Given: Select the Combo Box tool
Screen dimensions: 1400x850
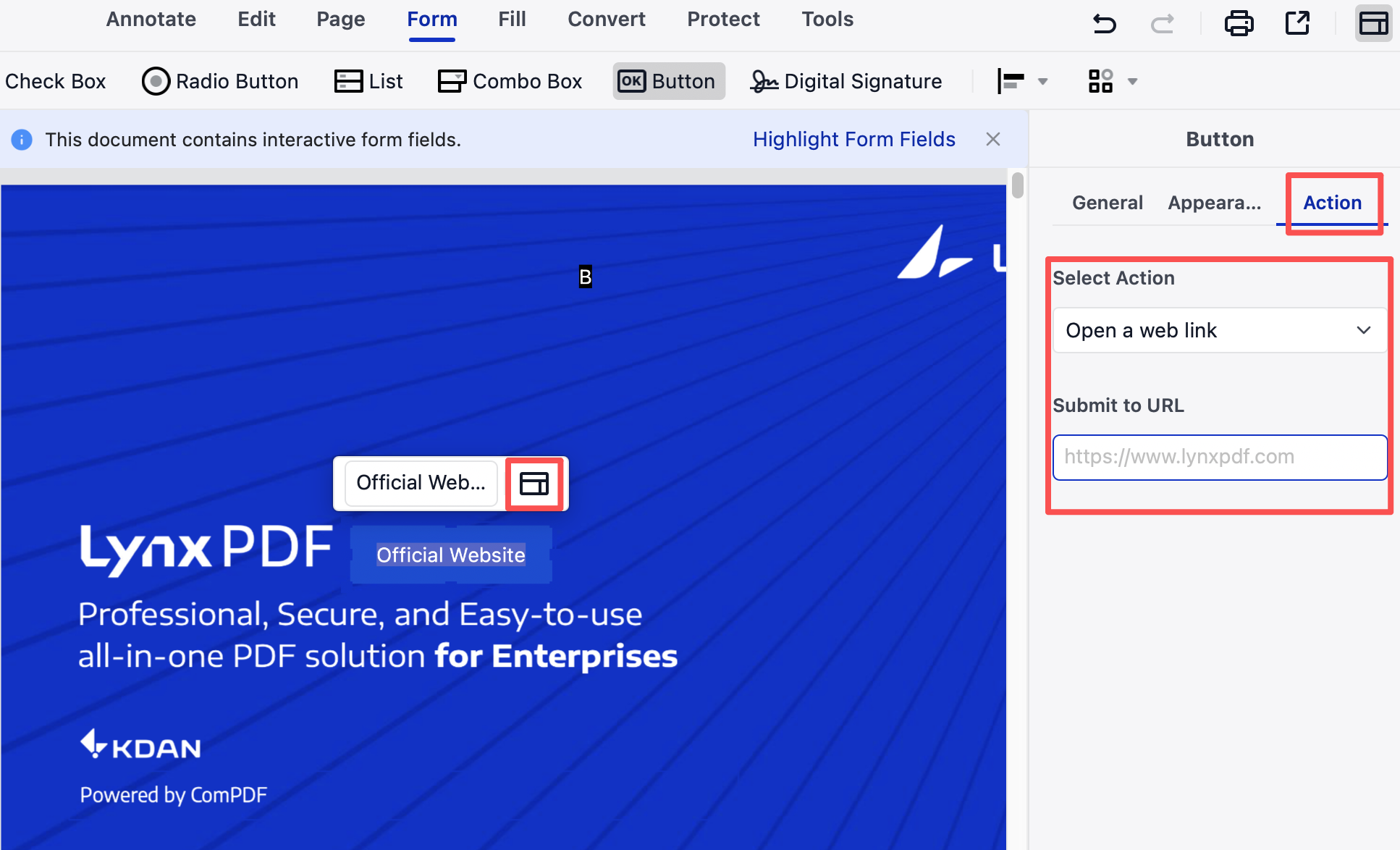Looking at the screenshot, I should pos(510,81).
